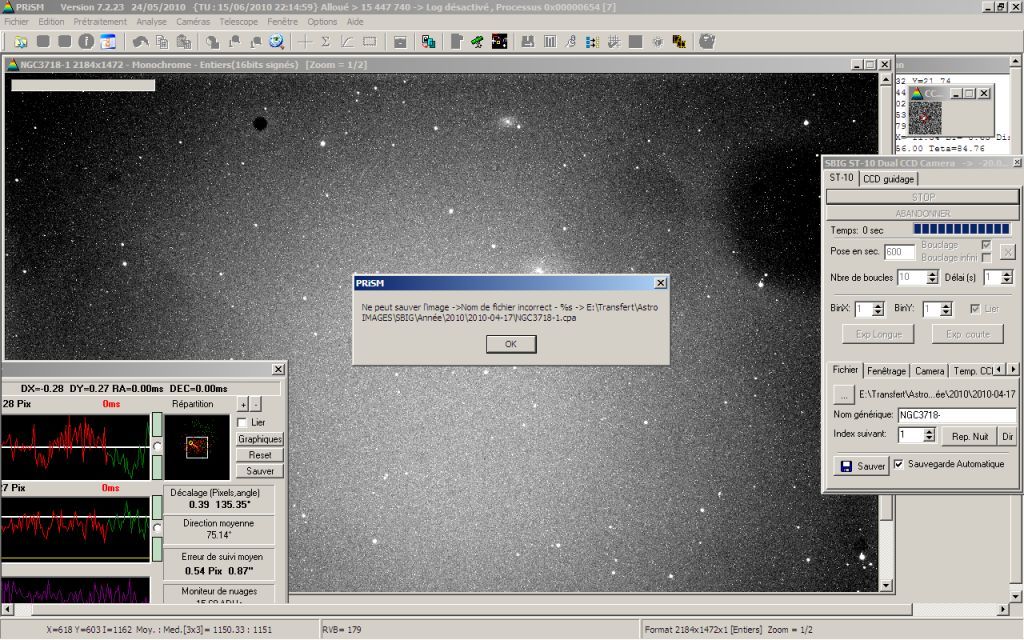Click the rectangle selection toolbar icon
This screenshot has width=1024, height=640.
(x=369, y=42)
